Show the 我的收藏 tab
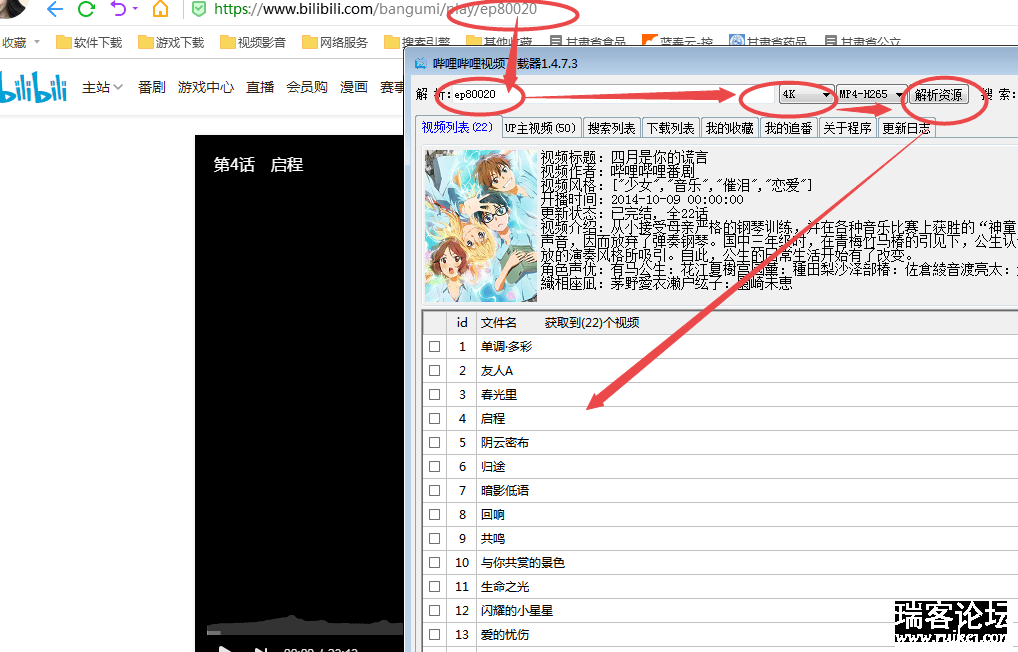 (x=730, y=128)
